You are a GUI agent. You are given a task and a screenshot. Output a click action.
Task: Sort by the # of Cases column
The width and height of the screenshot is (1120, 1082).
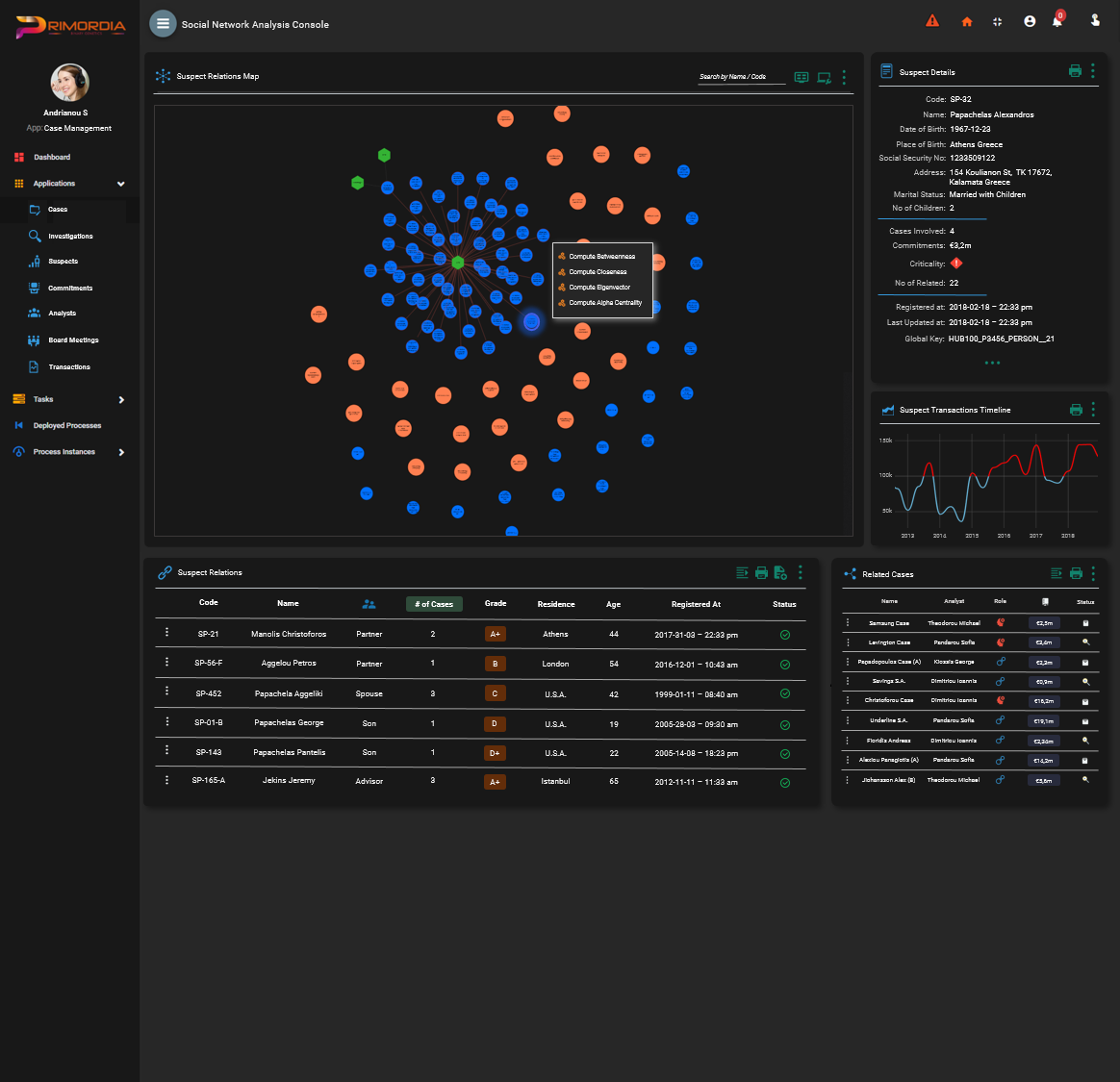tap(434, 604)
